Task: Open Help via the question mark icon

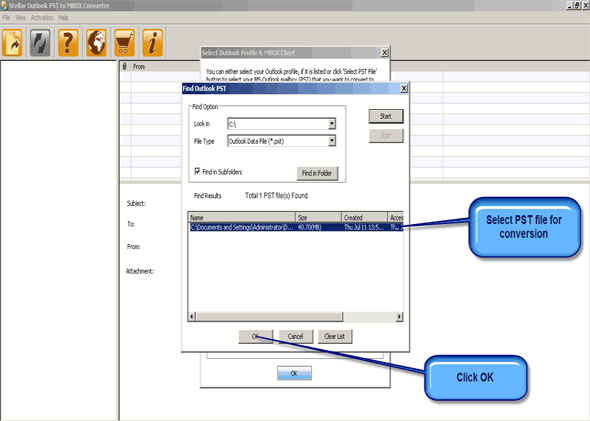Action: [68, 43]
